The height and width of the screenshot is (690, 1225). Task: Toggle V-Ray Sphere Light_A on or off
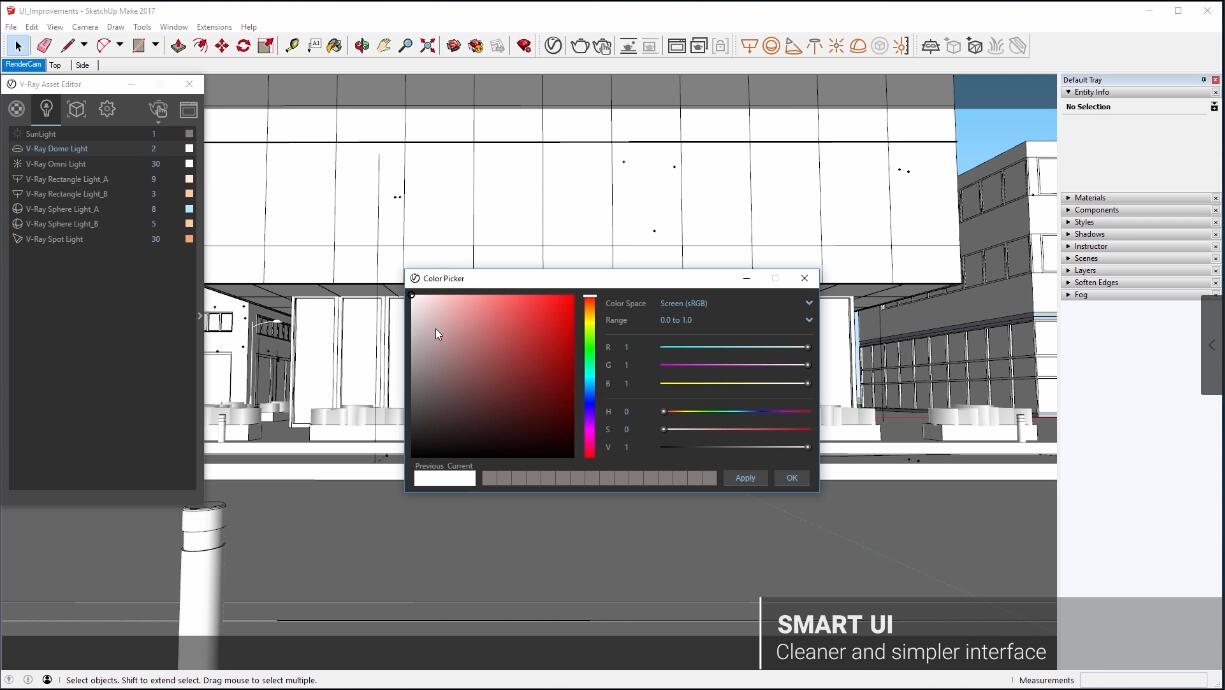(x=17, y=209)
